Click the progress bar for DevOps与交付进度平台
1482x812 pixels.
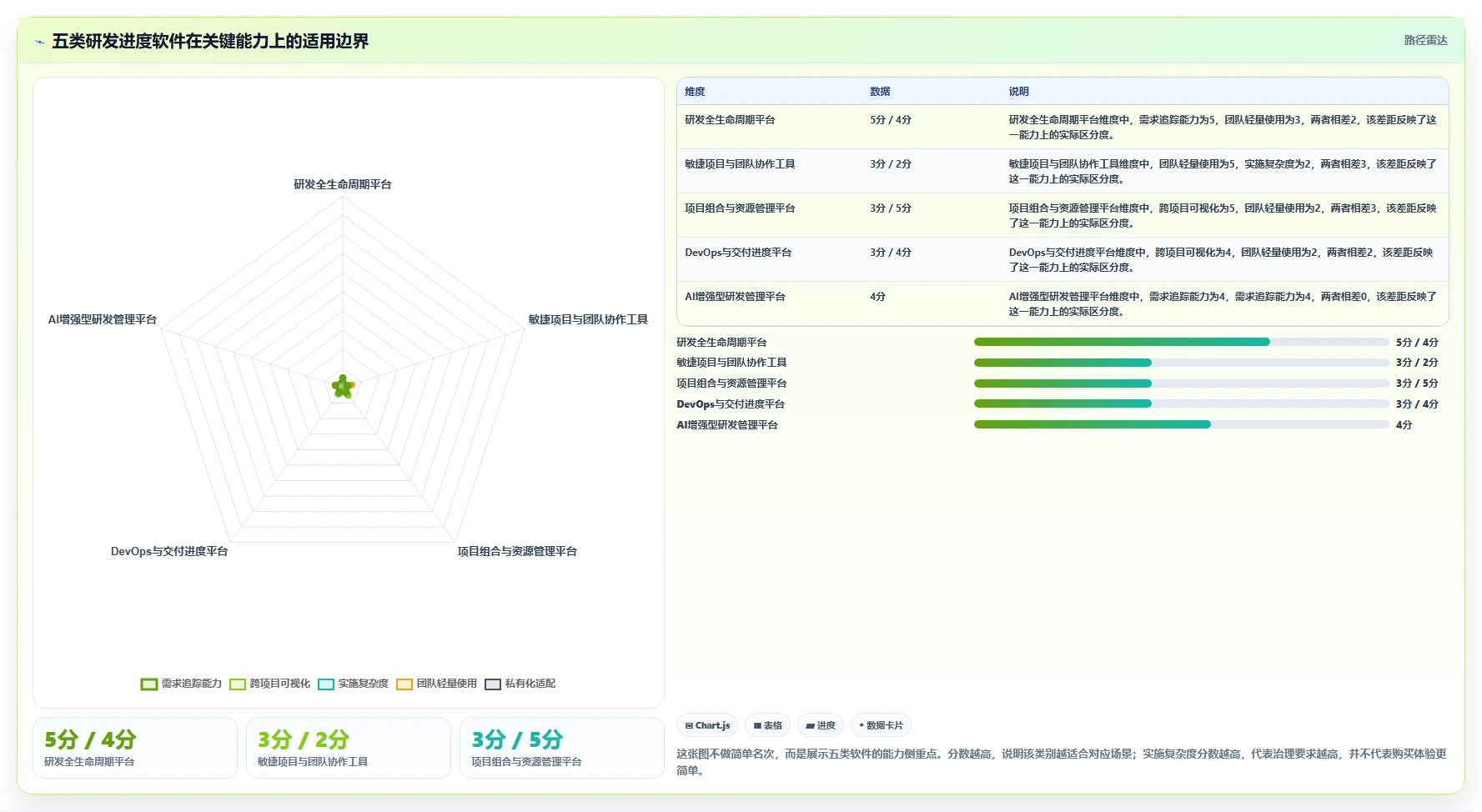(1181, 404)
